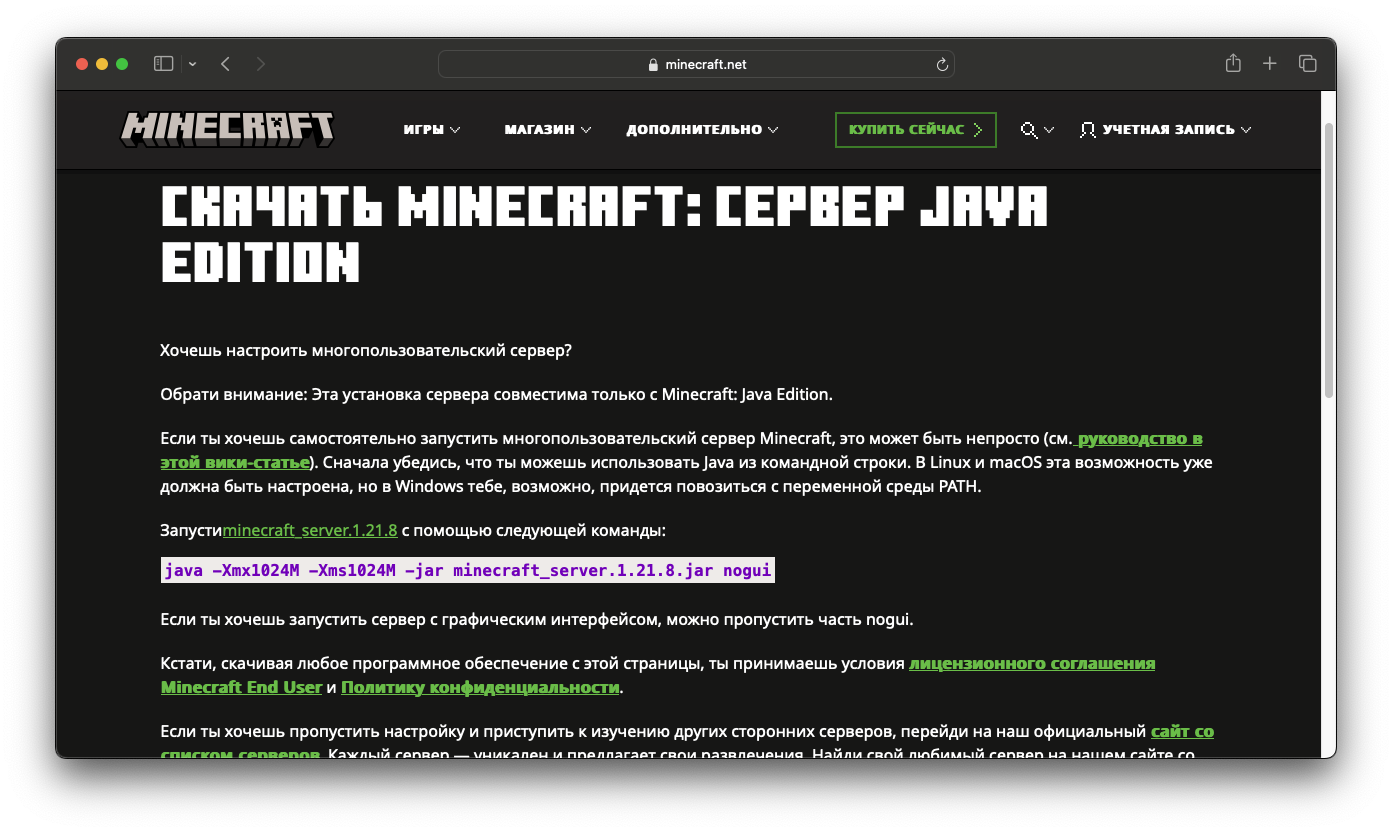
Task: Open Политику конфиденциальности link
Action: [480, 687]
